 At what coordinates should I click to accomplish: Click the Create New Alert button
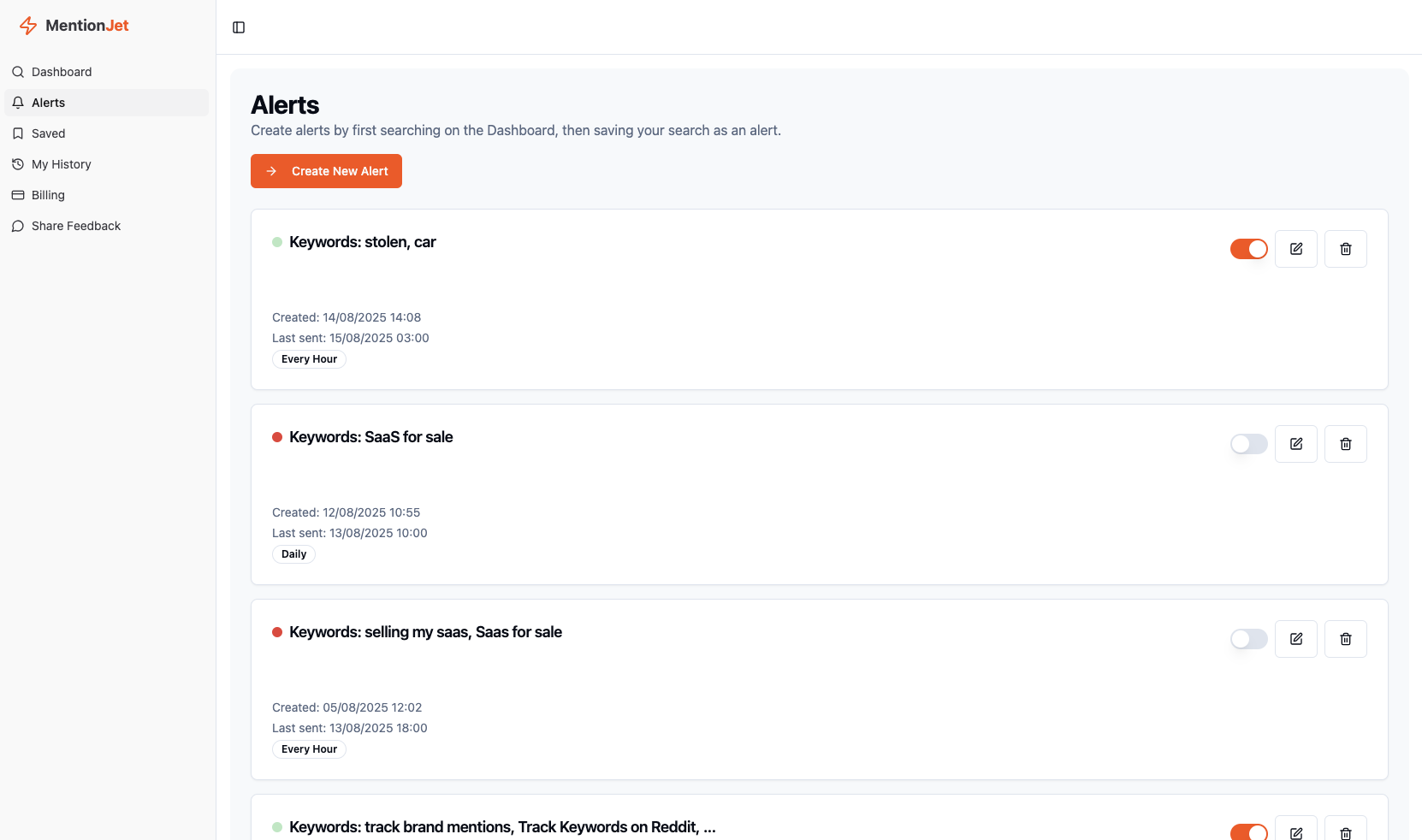326,171
